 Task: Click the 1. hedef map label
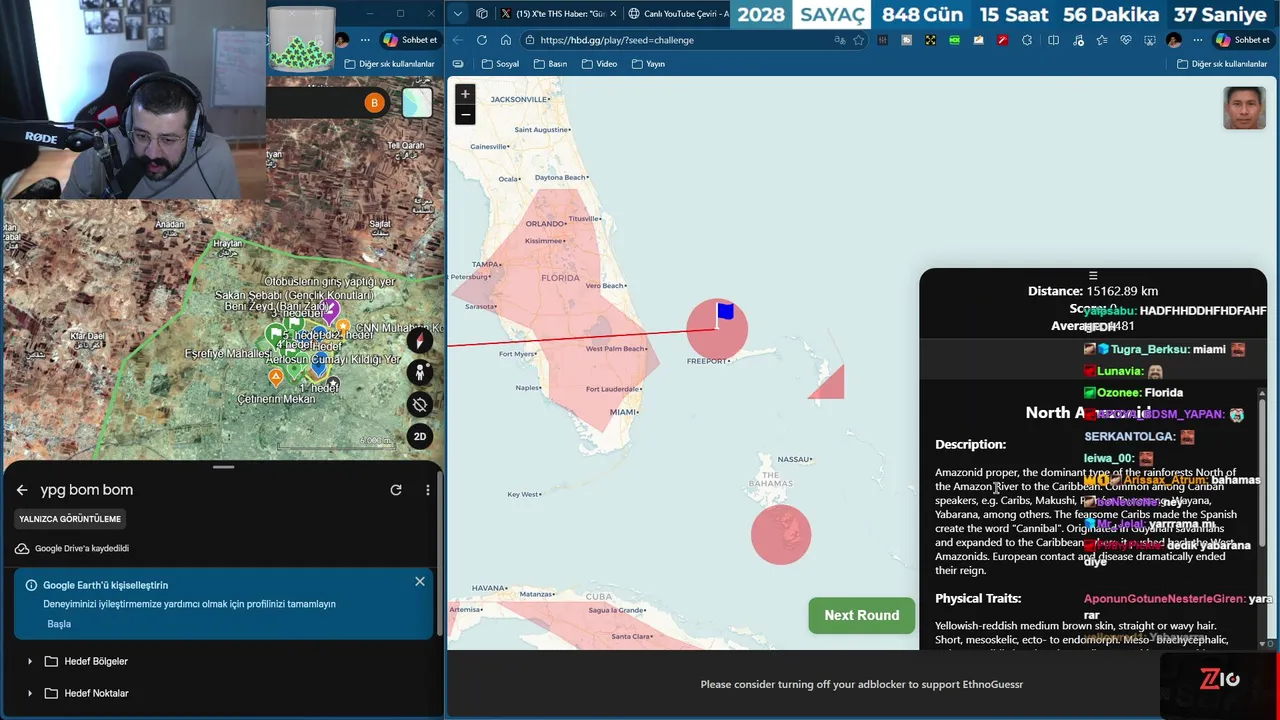[x=319, y=388]
